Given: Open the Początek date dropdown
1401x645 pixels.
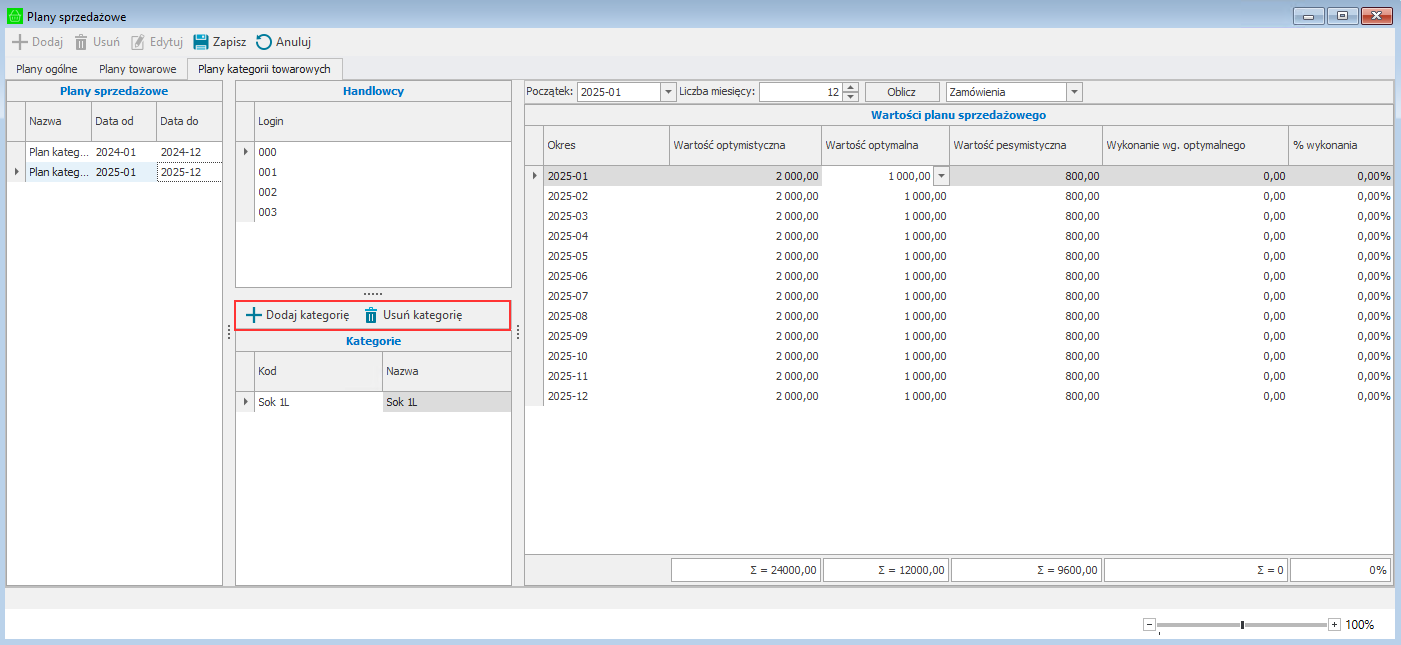Looking at the screenshot, I should coord(668,92).
